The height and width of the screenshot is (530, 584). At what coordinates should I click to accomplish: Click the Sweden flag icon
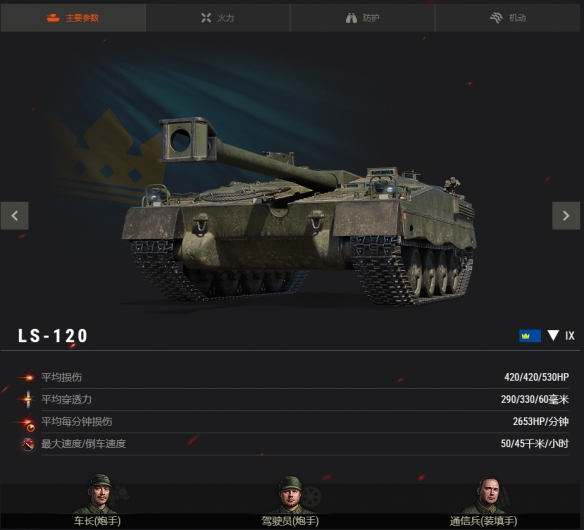coord(530,336)
